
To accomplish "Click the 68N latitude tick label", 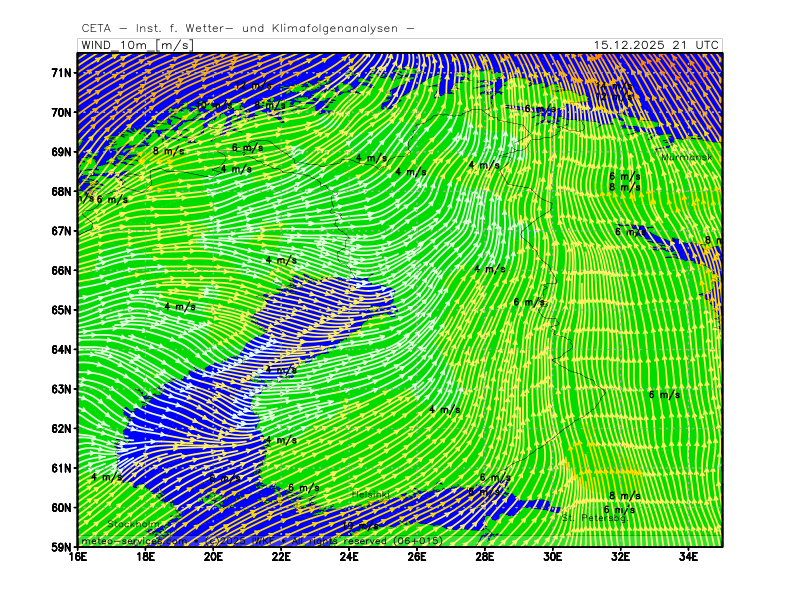I will (62, 191).
